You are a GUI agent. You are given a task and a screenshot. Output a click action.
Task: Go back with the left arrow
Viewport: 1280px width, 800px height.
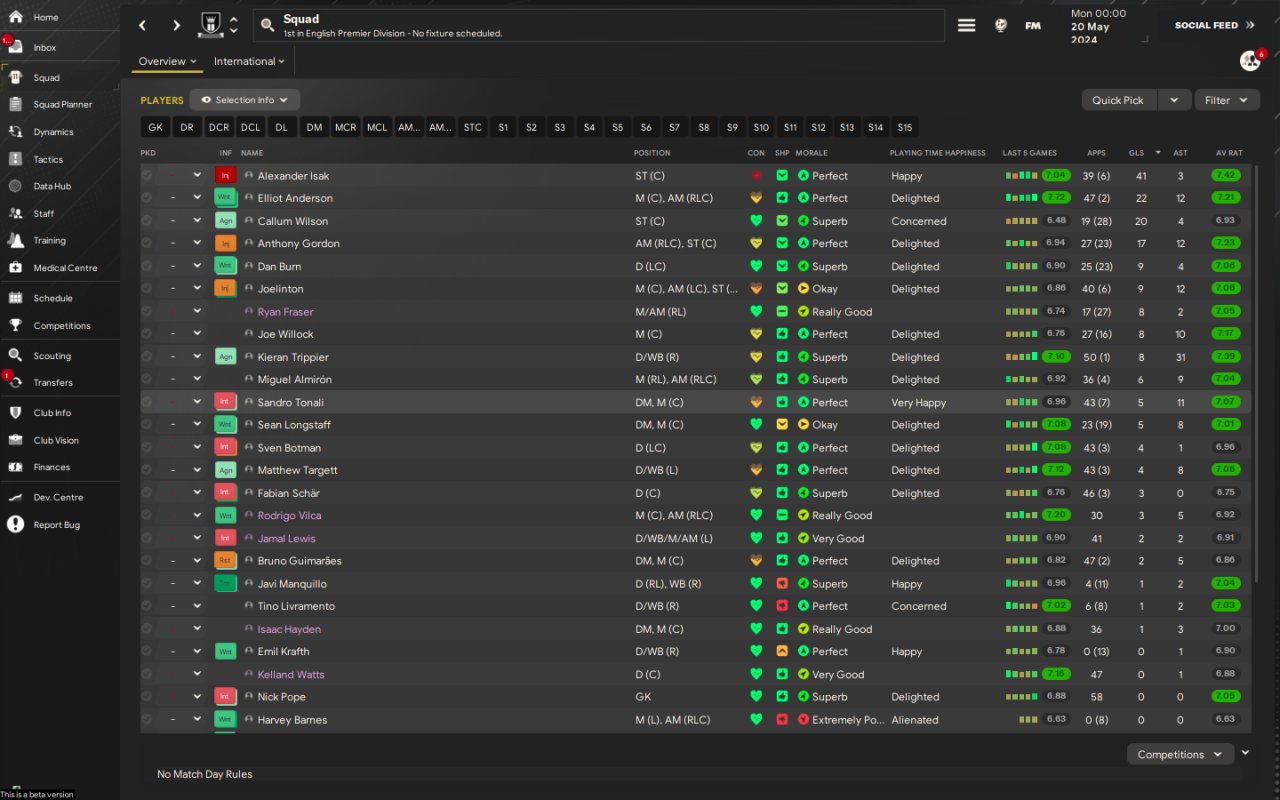pyautogui.click(x=142, y=25)
